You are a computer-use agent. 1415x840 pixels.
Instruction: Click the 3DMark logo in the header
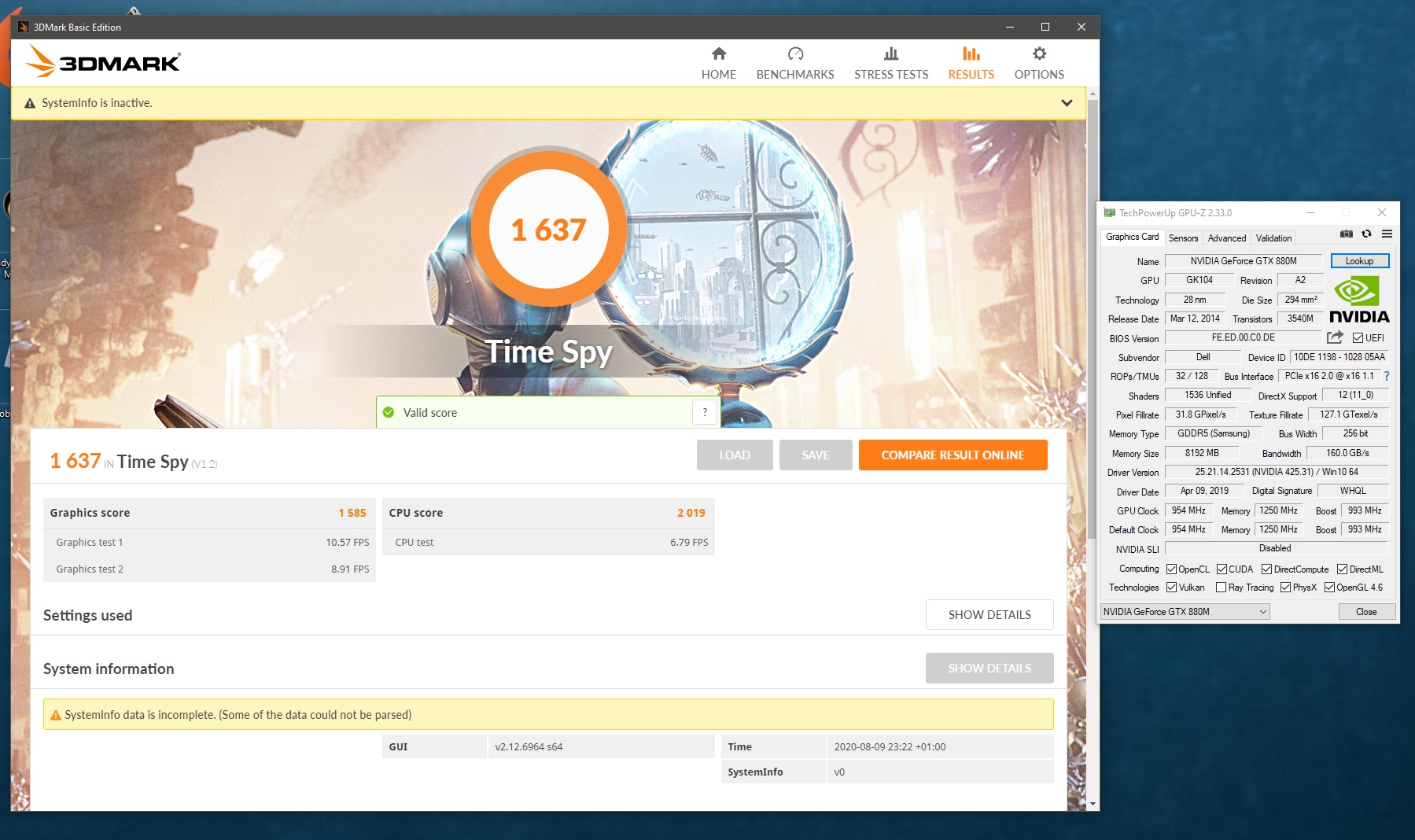pos(103,61)
